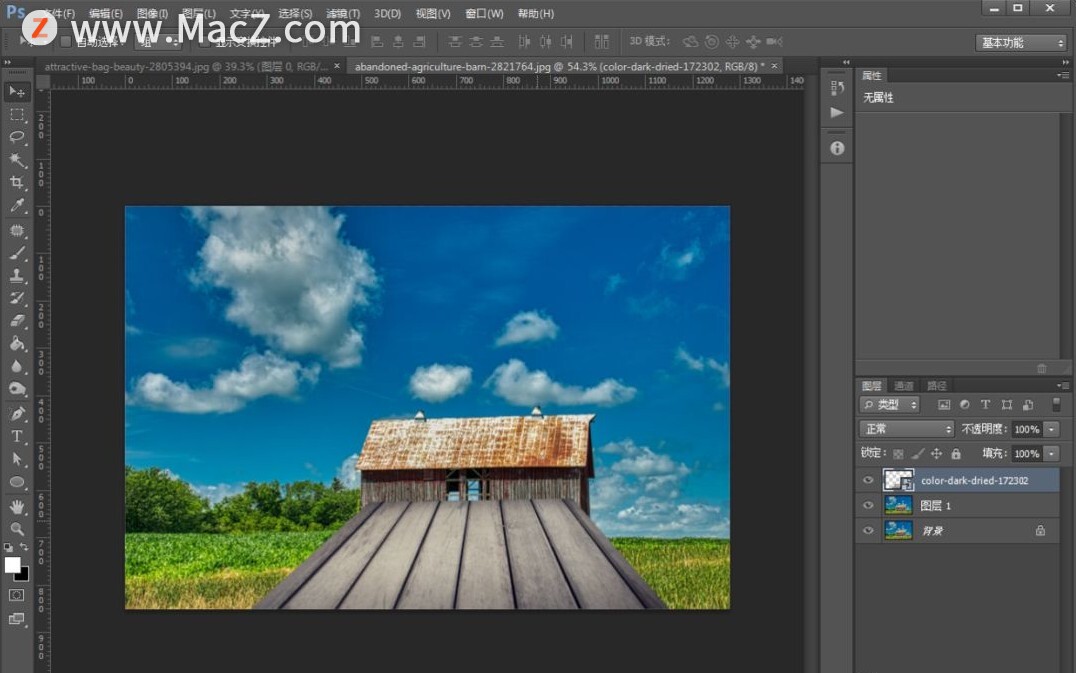Switch to the 路径 paths tab
Viewport: 1076px width, 673px height.
[936, 386]
